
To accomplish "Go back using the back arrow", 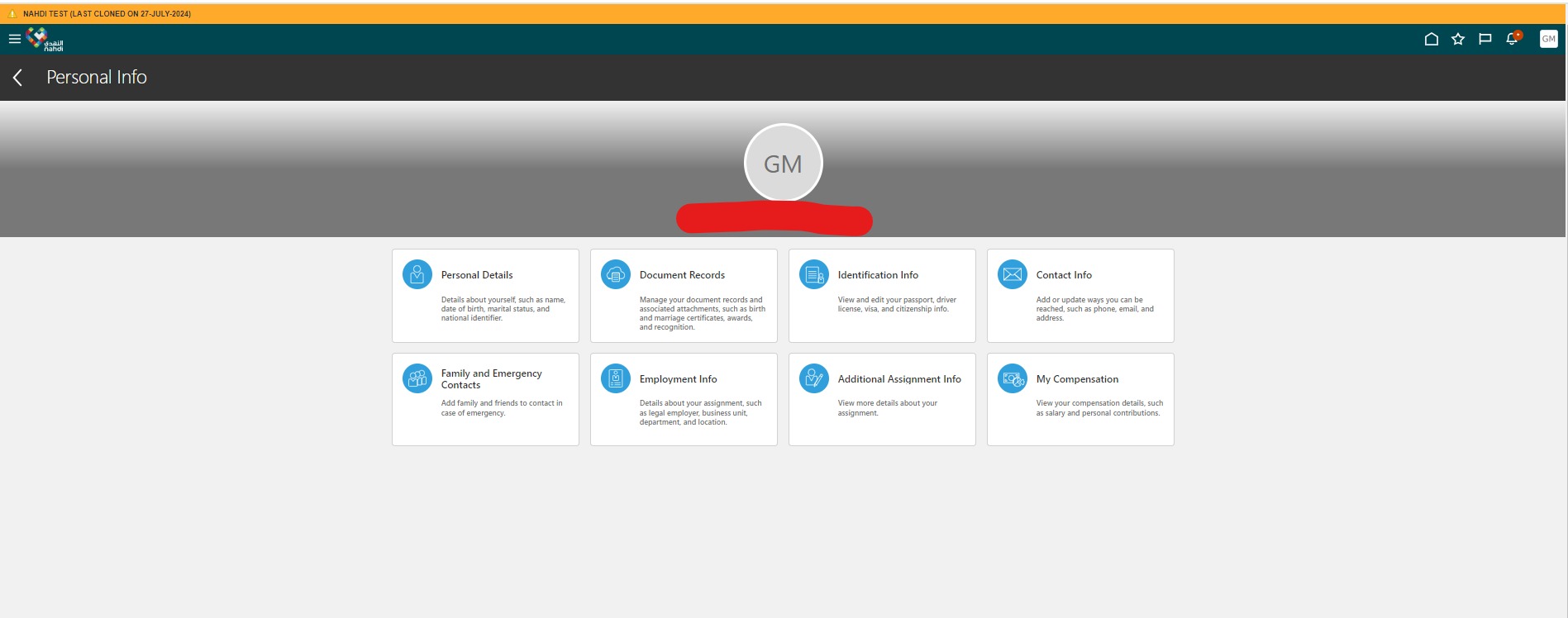I will point(17,78).
